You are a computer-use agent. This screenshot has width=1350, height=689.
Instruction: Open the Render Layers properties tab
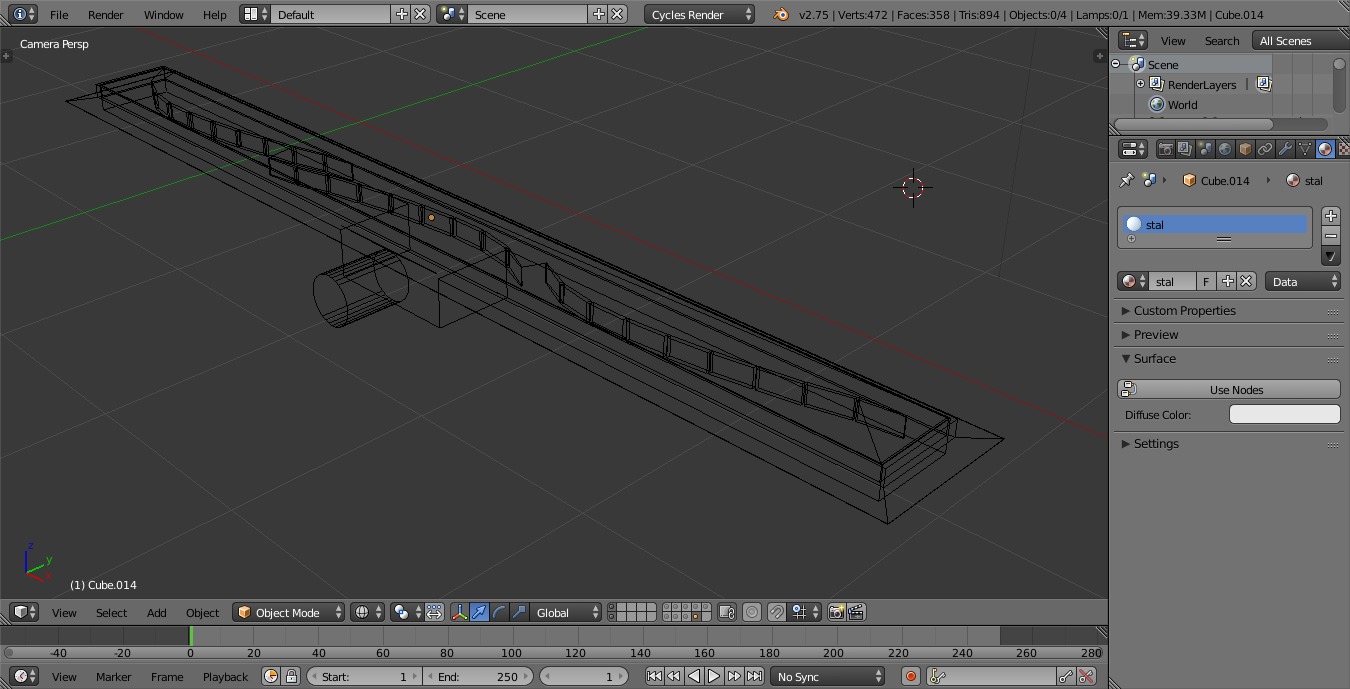[1185, 149]
